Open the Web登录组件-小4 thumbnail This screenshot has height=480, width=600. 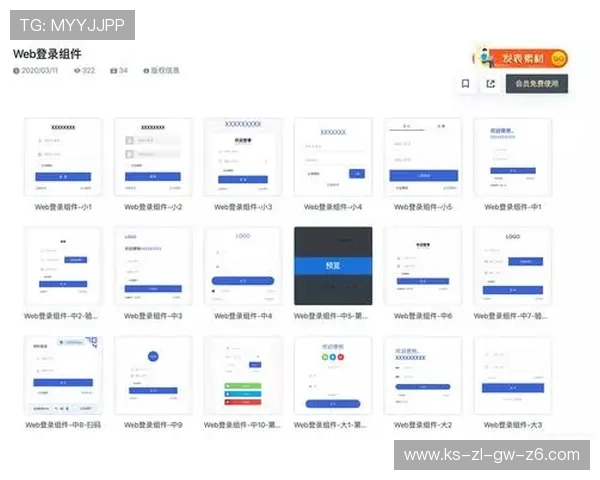[x=333, y=157]
